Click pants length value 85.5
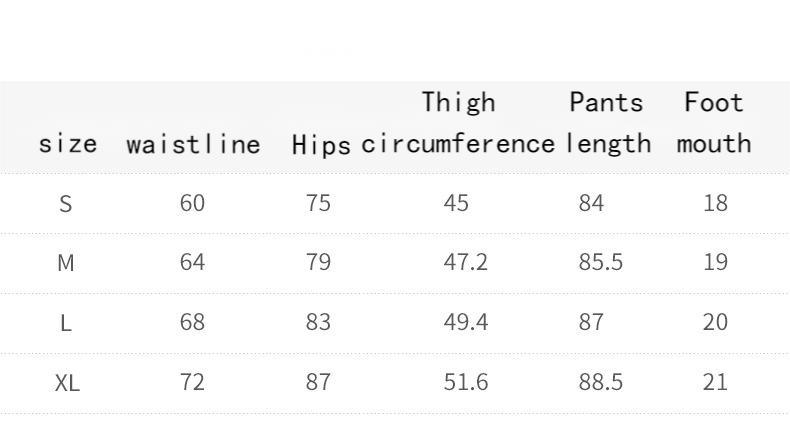Screen dimensions: 790x431 (x=600, y=262)
